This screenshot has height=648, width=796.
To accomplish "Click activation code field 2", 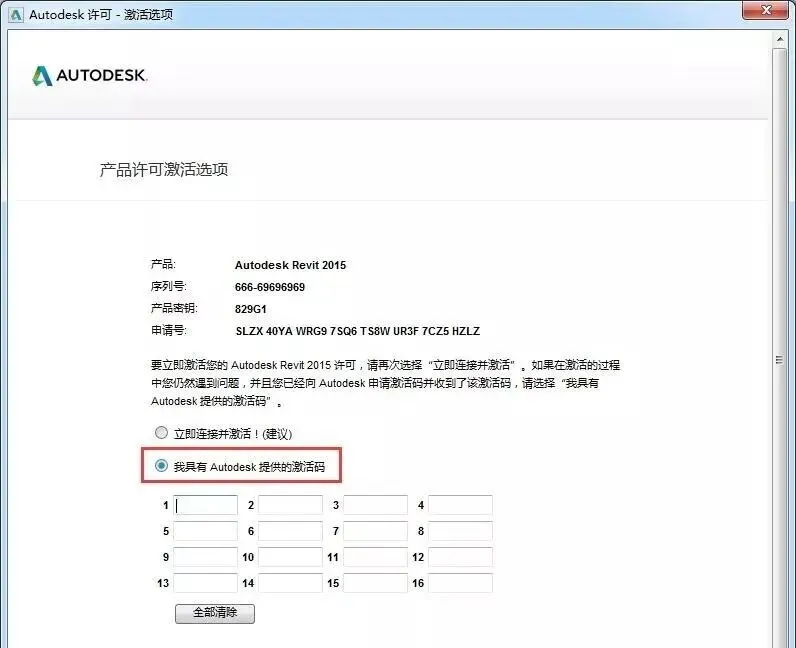I will click(290, 505).
